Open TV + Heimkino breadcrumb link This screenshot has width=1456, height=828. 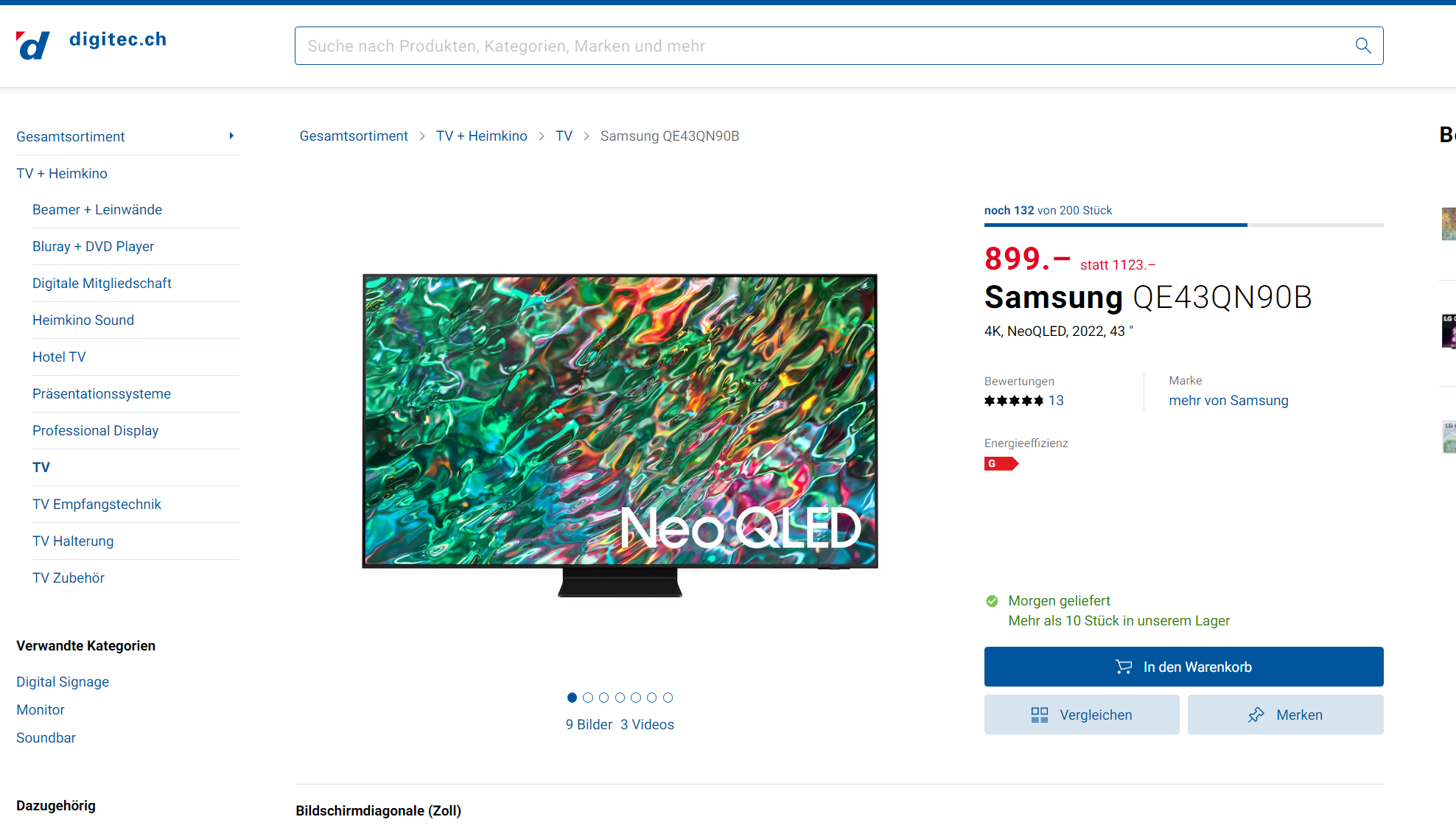482,136
